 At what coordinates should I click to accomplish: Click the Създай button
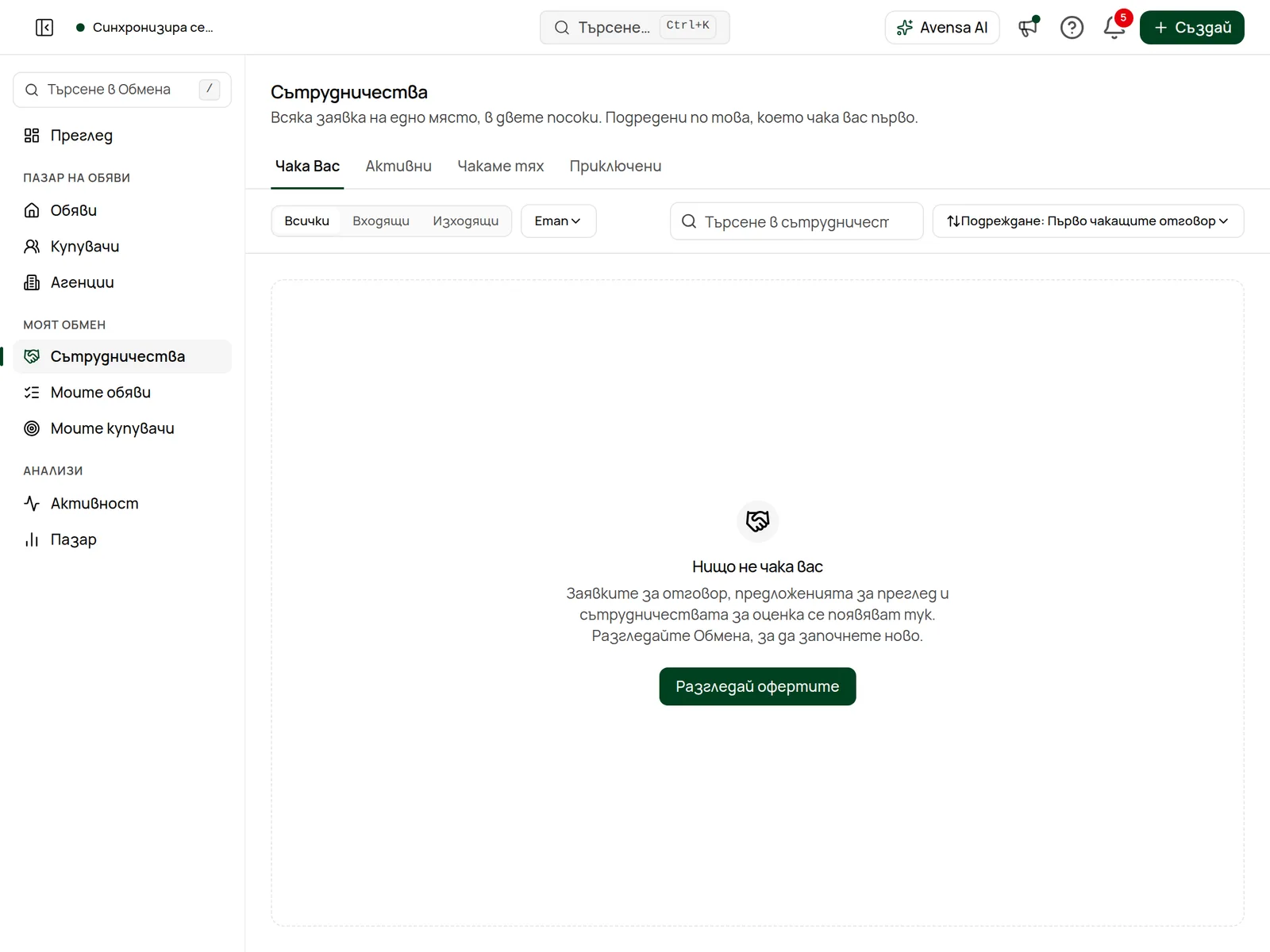point(1191,28)
